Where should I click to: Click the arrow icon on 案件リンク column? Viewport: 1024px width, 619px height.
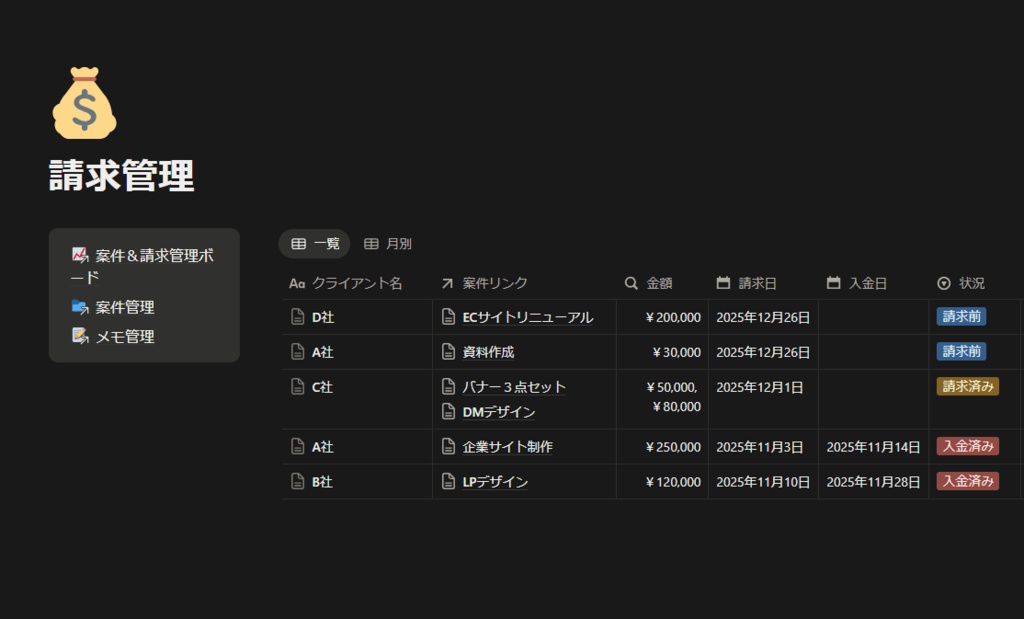tap(445, 283)
